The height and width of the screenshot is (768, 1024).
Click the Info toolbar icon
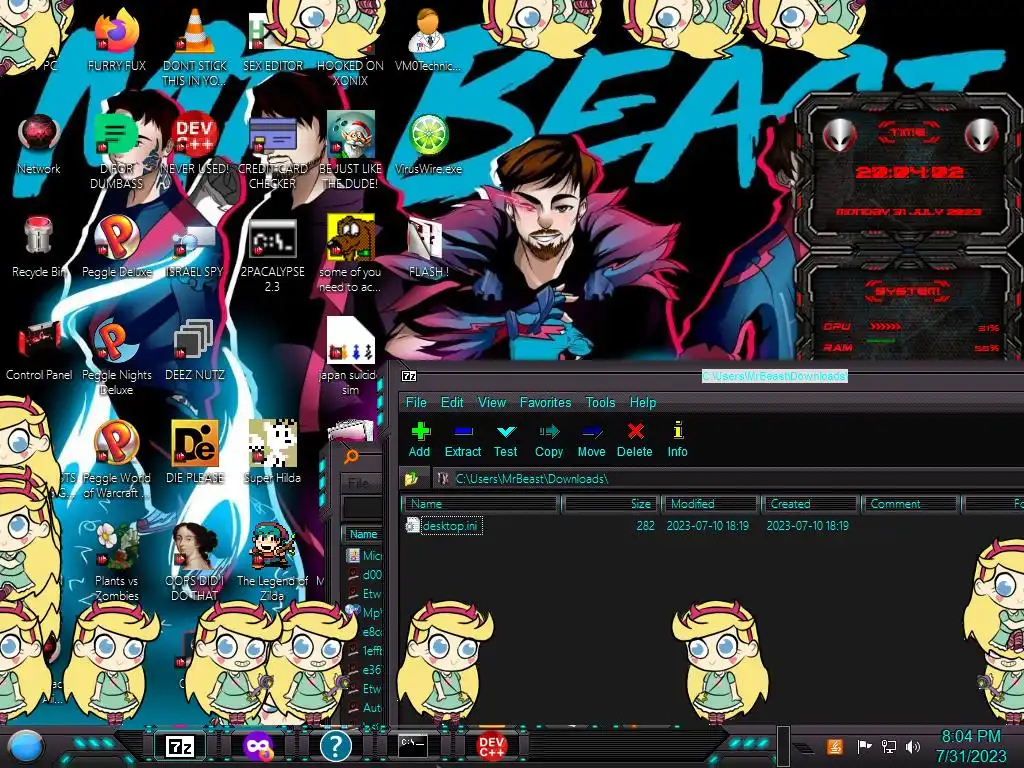[677, 440]
